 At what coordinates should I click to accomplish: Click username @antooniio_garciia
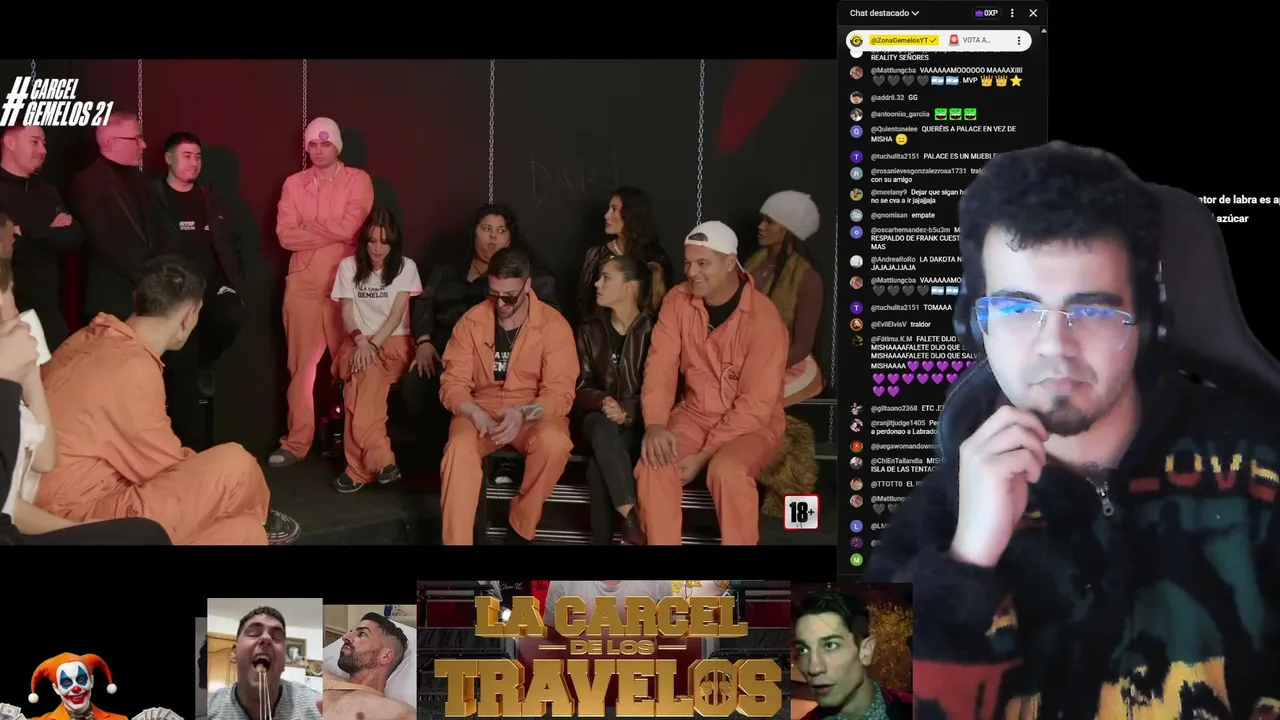[x=900, y=114]
